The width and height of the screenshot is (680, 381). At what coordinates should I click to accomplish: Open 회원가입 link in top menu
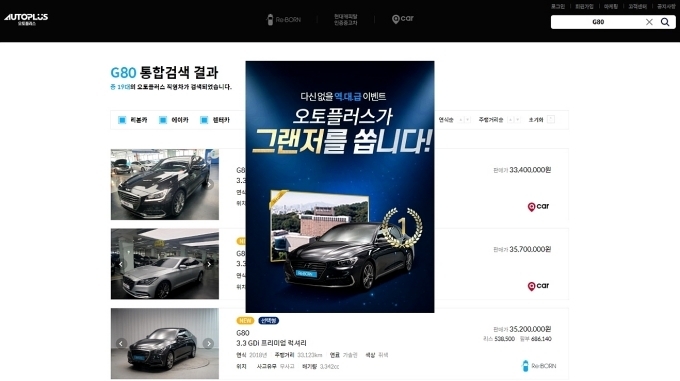(584, 7)
